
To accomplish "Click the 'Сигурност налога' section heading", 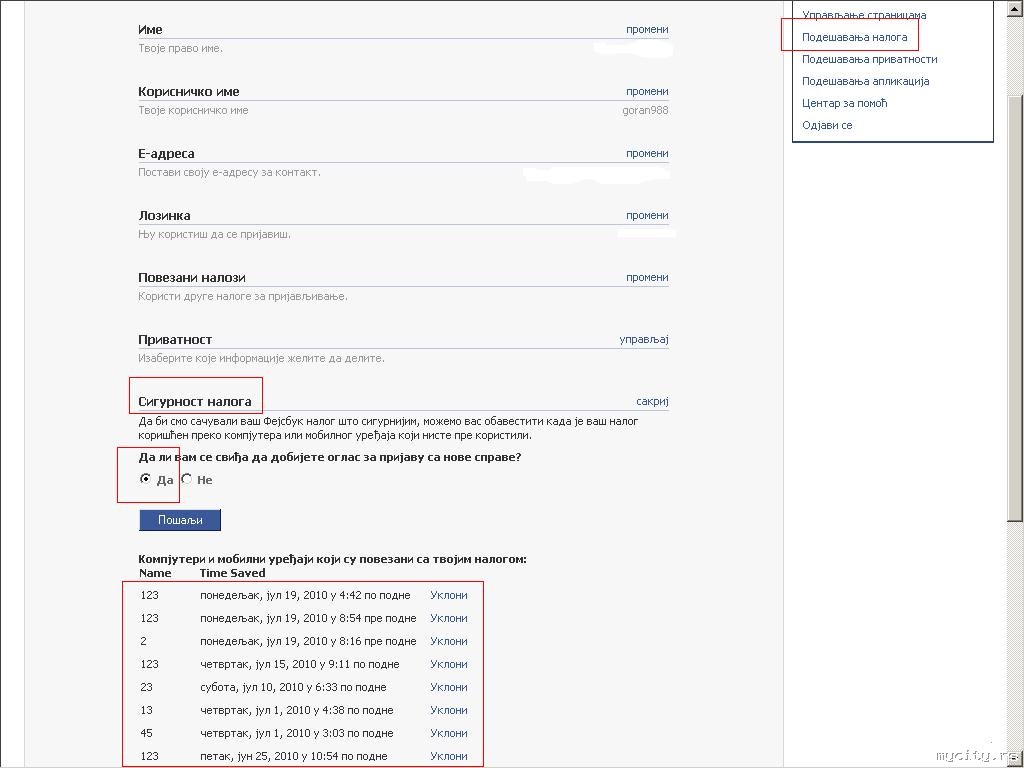I will pos(195,402).
